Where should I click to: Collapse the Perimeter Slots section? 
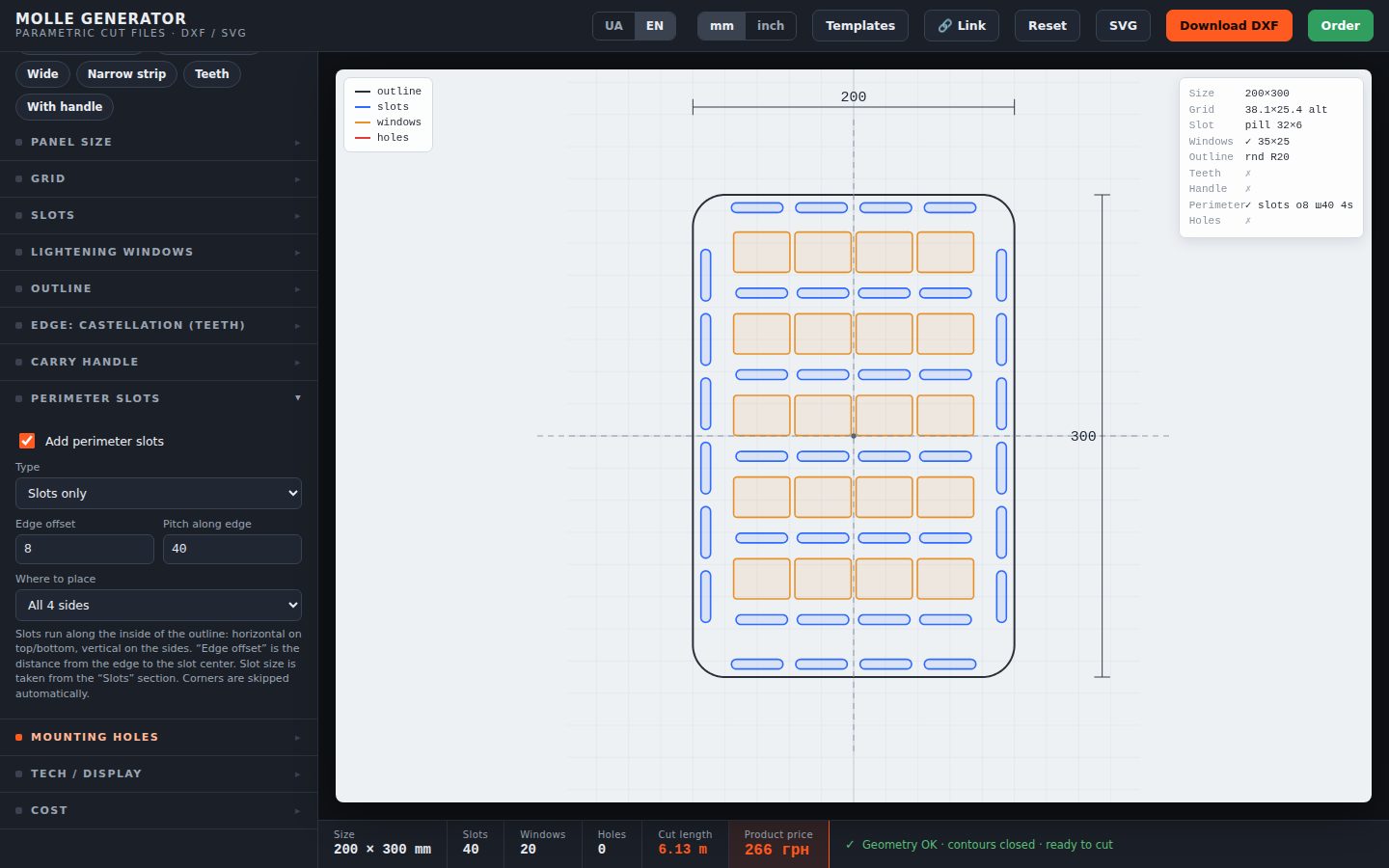click(158, 398)
